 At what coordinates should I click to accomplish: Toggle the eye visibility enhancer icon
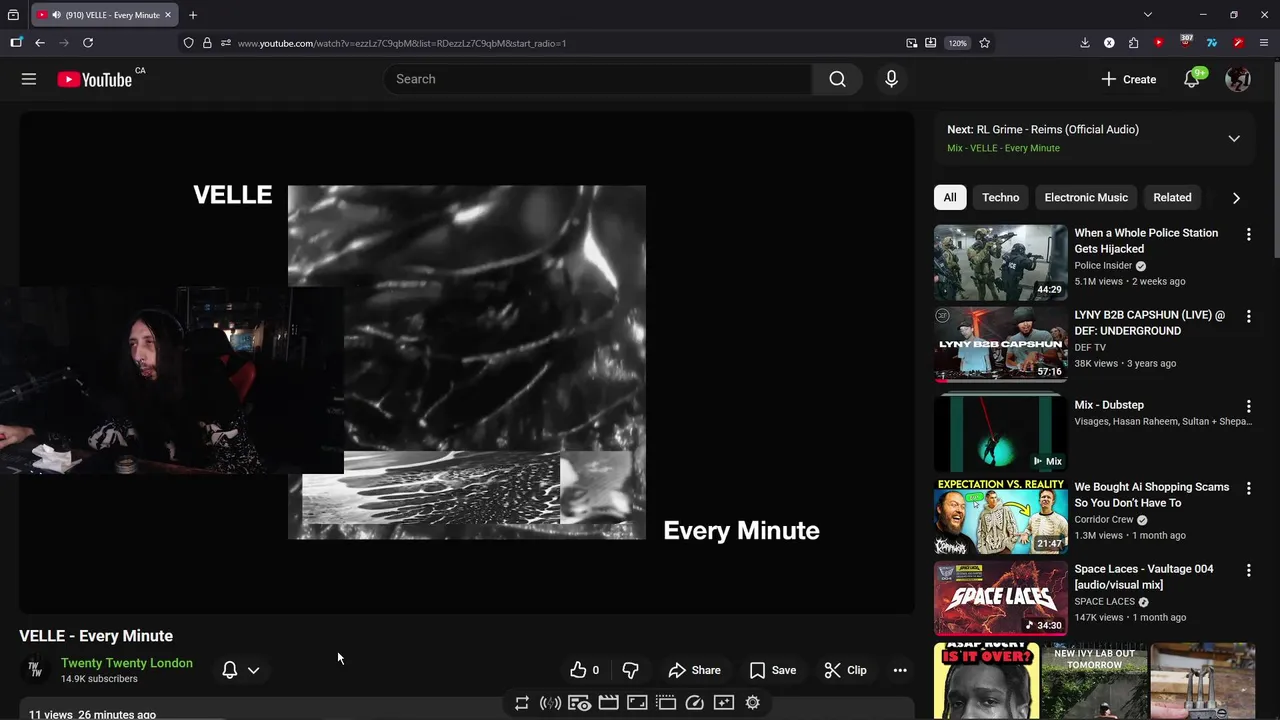579,703
